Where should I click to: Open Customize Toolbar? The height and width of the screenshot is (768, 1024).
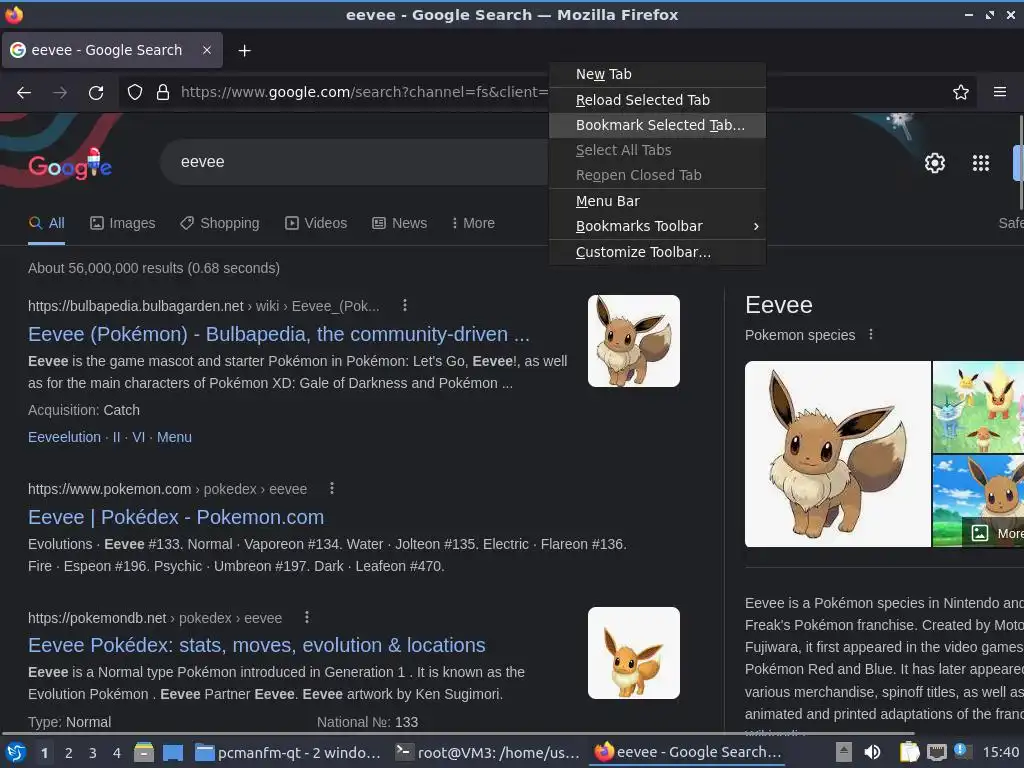click(x=658, y=252)
